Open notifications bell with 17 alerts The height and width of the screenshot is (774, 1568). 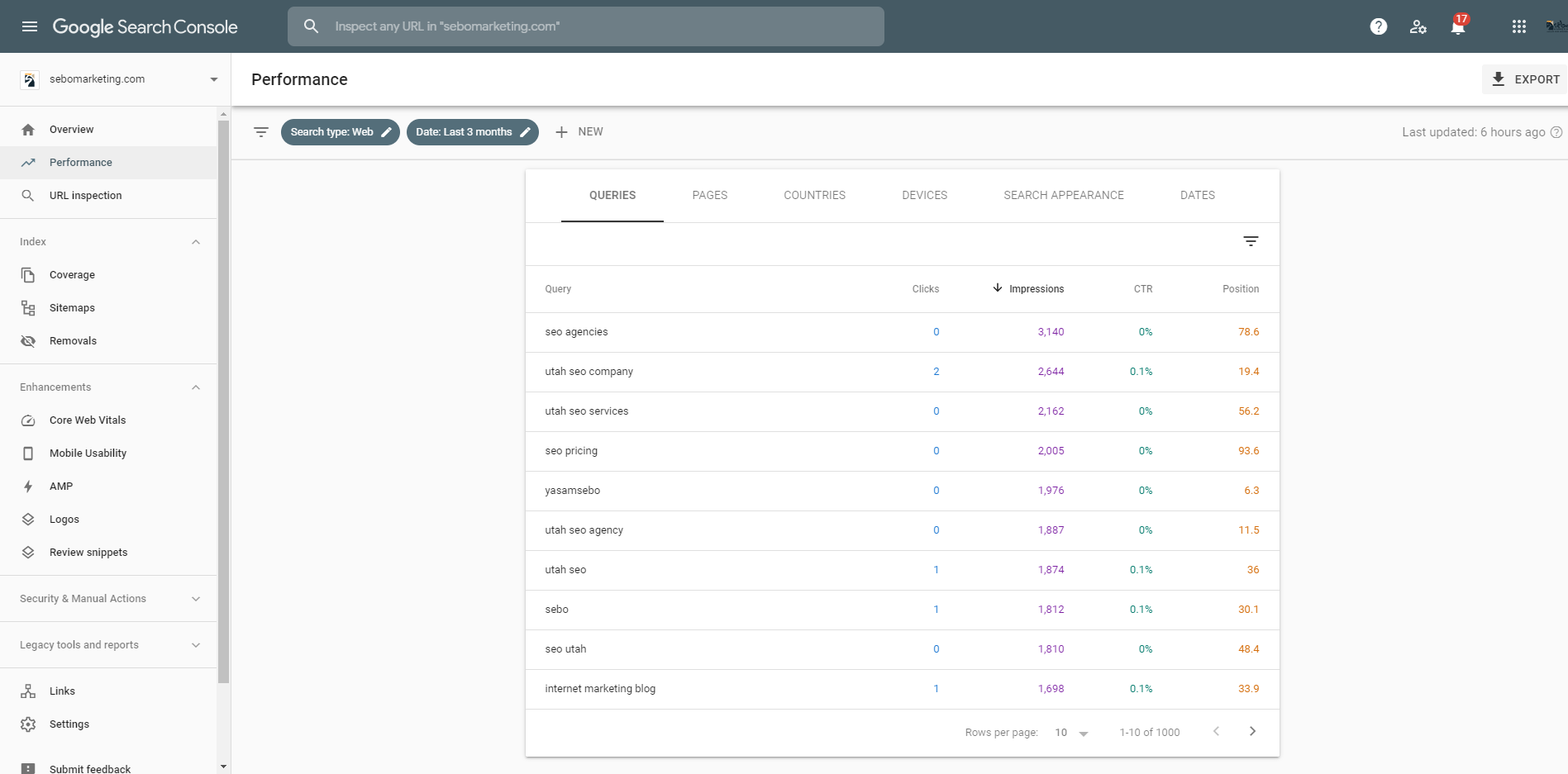point(1458,26)
